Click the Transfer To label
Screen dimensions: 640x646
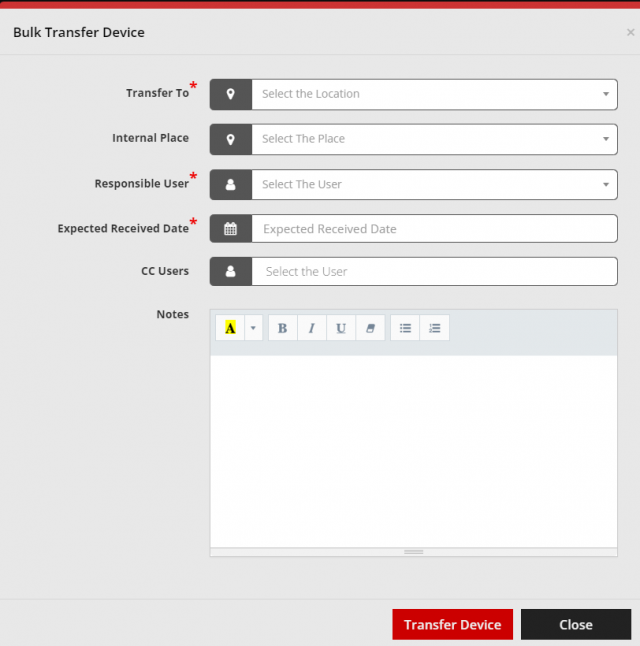click(157, 93)
